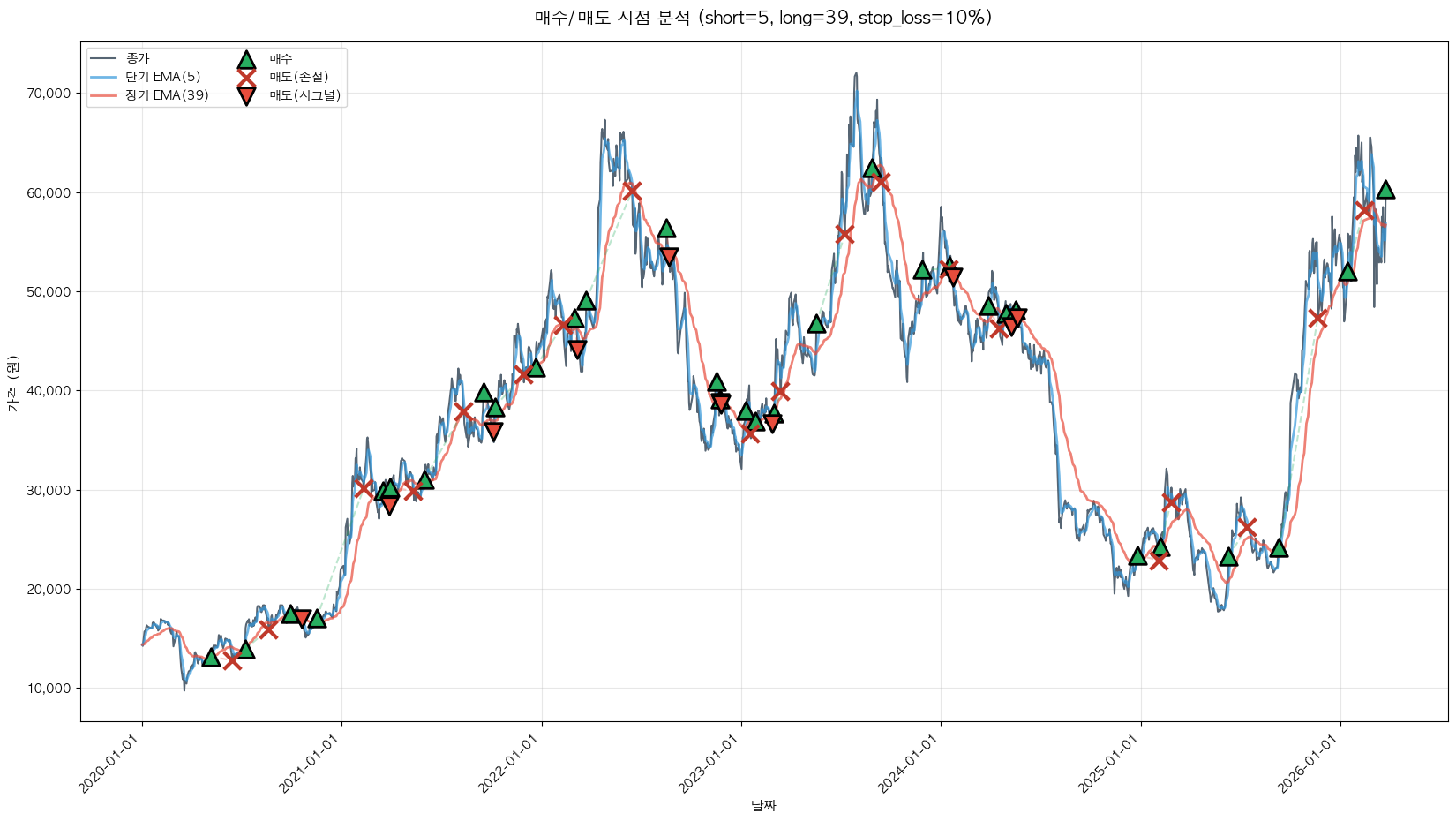1456x821 pixels.
Task: Click the 70,000 y-axis tick label
Action: [46, 94]
